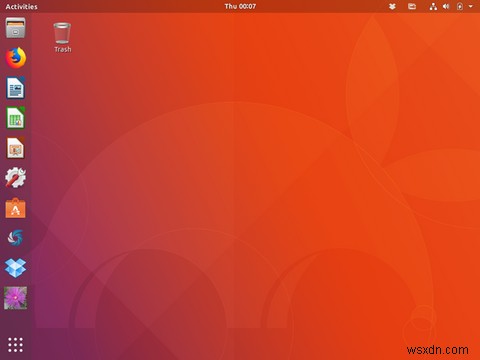480x360 pixels.
Task: Open LibreOffice Calc spreadsheet icon
Action: 15,118
